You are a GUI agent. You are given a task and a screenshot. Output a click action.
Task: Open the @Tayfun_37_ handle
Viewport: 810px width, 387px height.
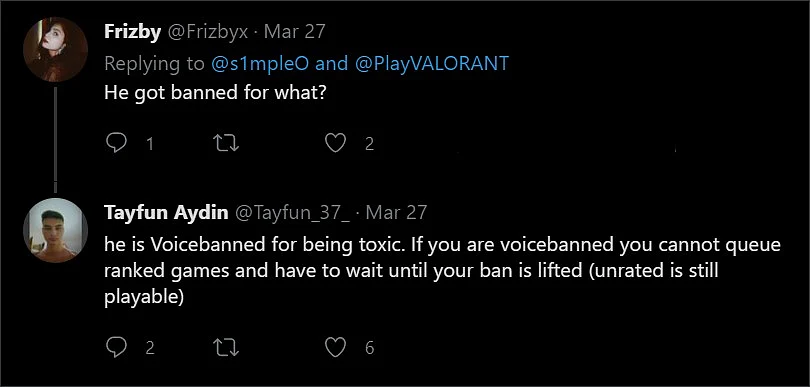(292, 212)
